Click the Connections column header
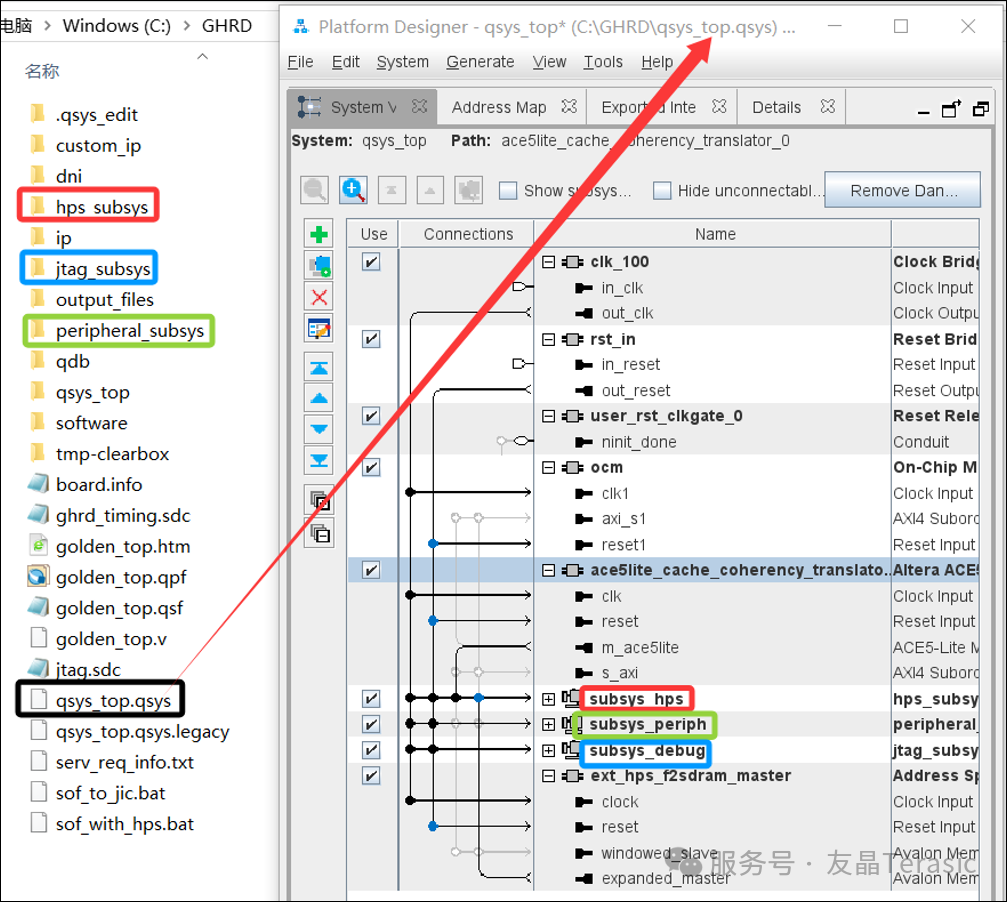This screenshot has width=1008, height=903. tap(467, 234)
